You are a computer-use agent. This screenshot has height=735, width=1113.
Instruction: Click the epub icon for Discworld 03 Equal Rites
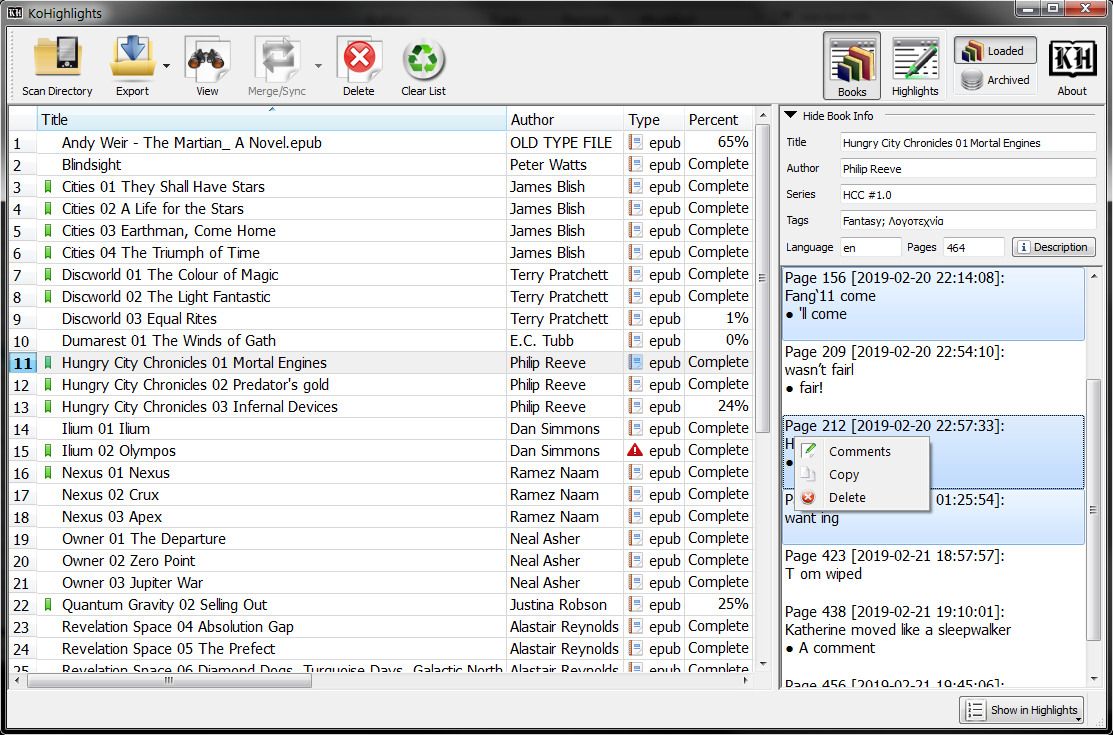pyautogui.click(x=635, y=318)
